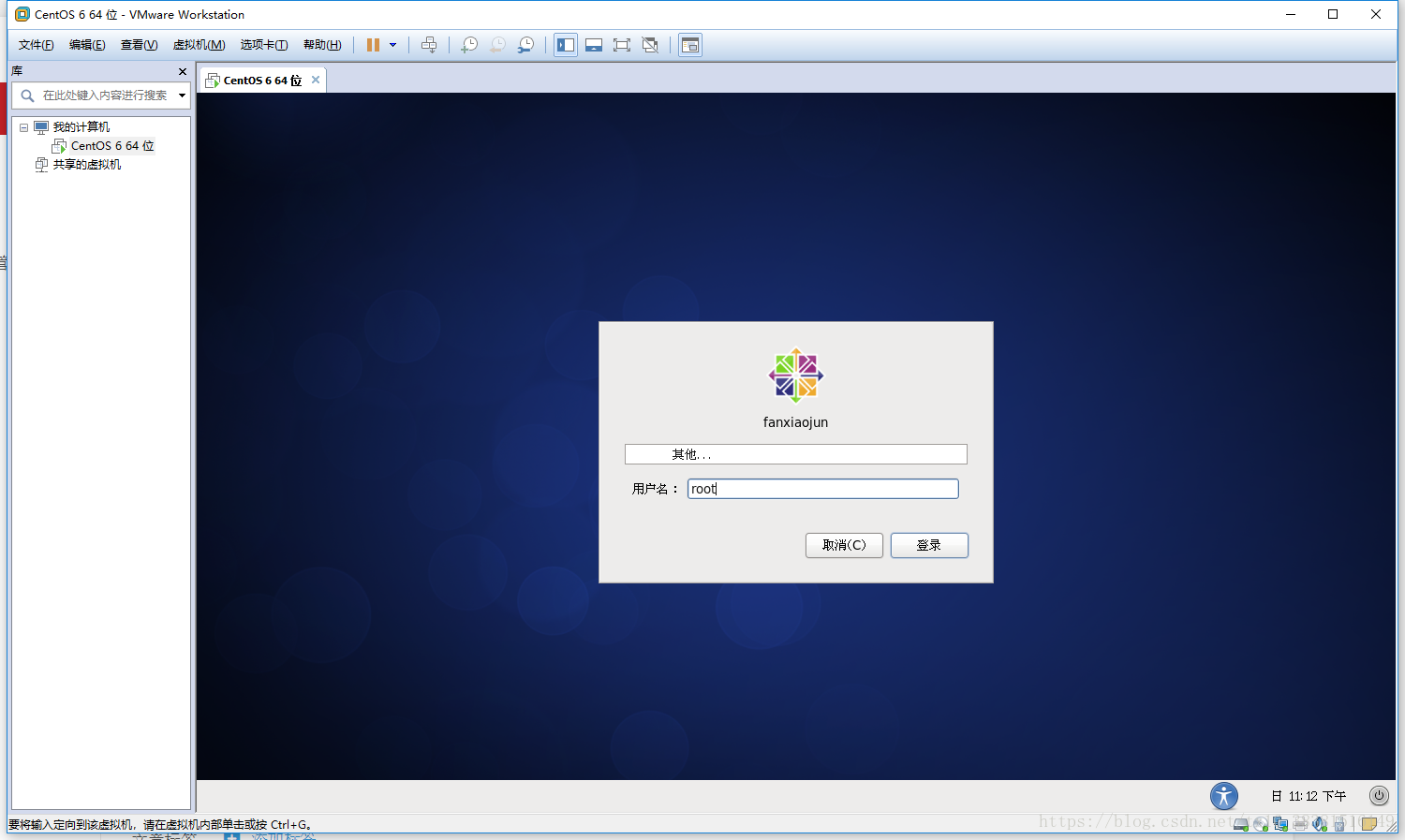The width and height of the screenshot is (1405, 840).
Task: Click the VMware Workstation title bar app icon
Action: (22, 14)
